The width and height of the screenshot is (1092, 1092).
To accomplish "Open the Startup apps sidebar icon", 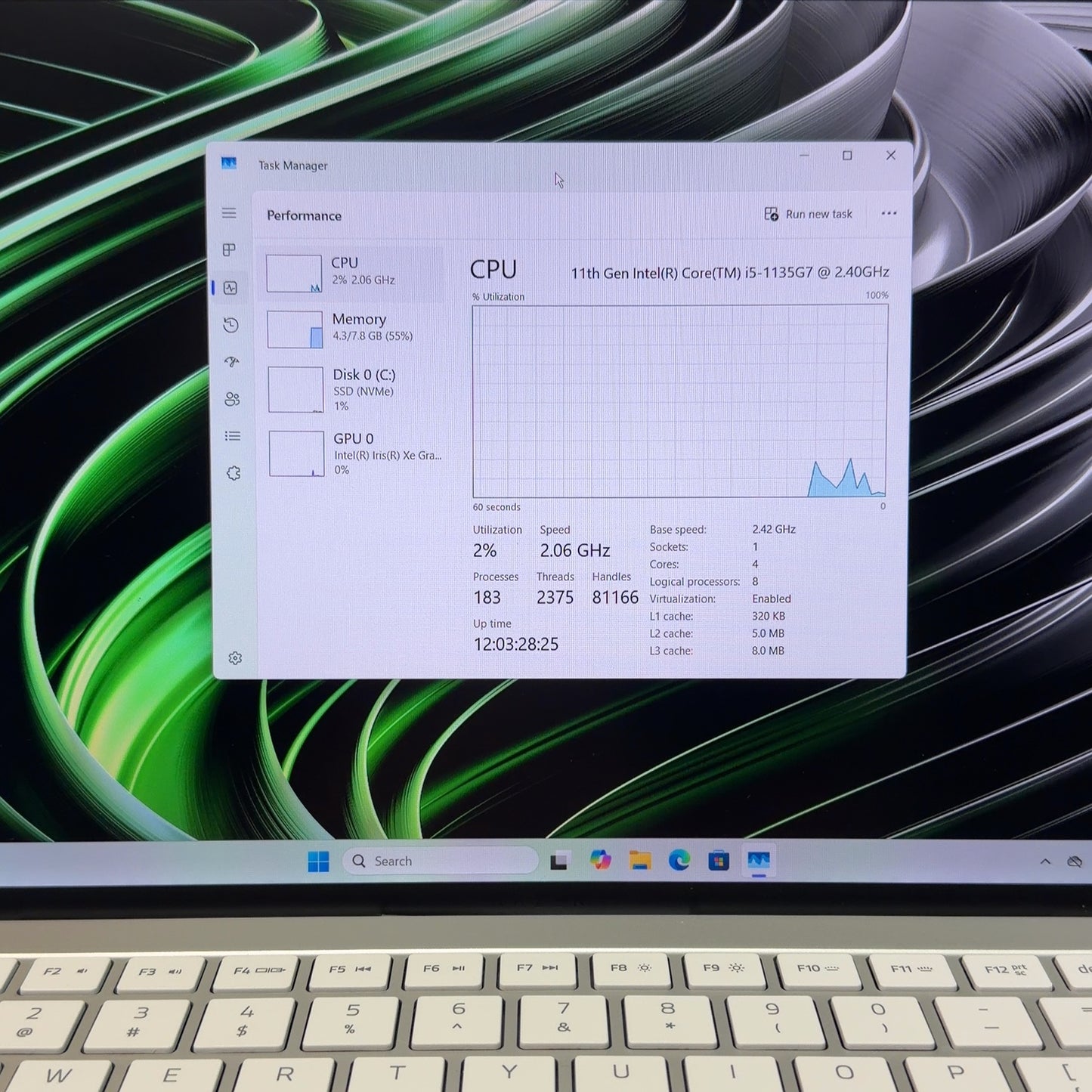I will click(232, 362).
